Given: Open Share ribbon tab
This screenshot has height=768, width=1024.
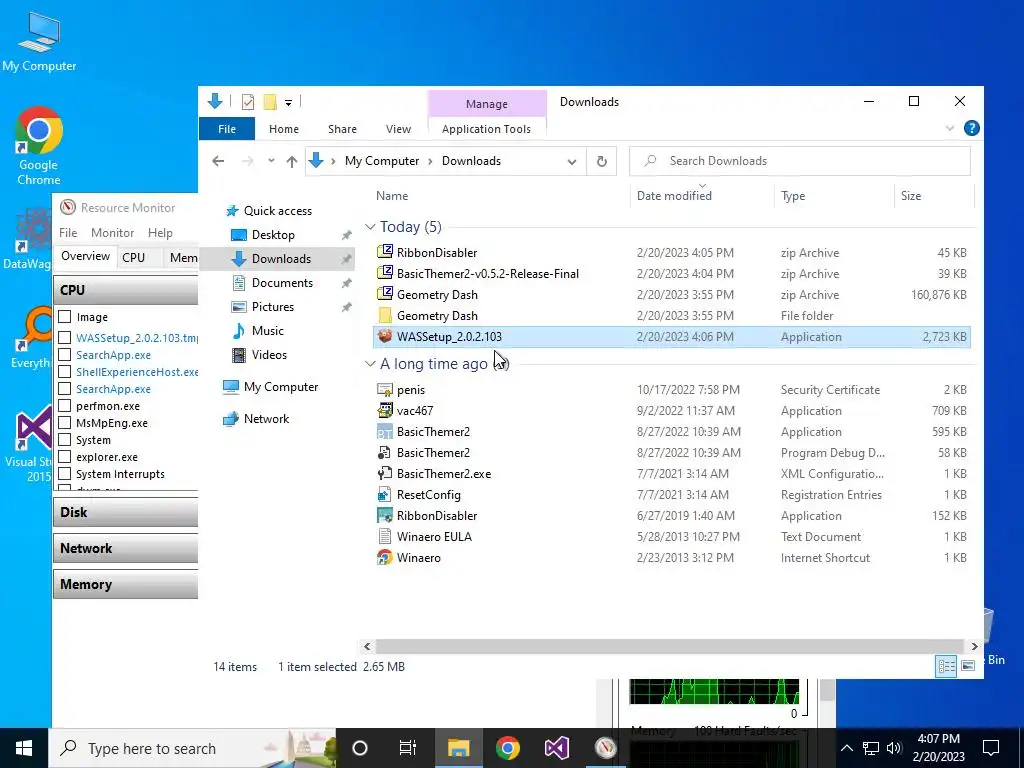Looking at the screenshot, I should coord(342,129).
